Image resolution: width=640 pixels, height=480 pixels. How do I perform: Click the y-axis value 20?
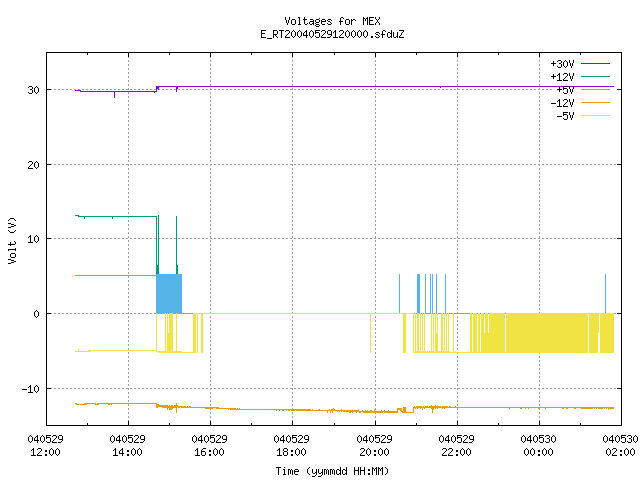33,165
